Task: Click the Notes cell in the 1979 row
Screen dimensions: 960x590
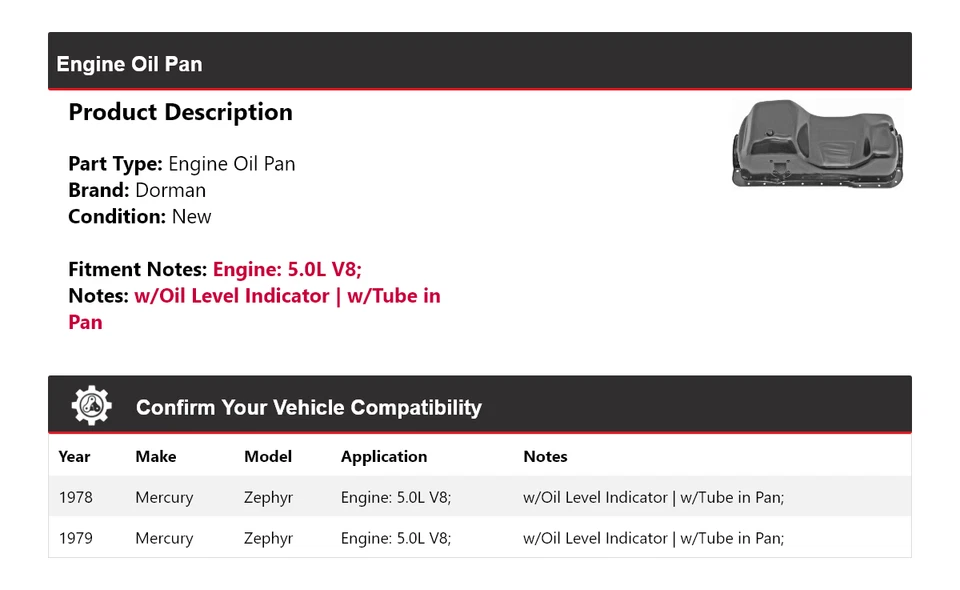Action: [653, 538]
